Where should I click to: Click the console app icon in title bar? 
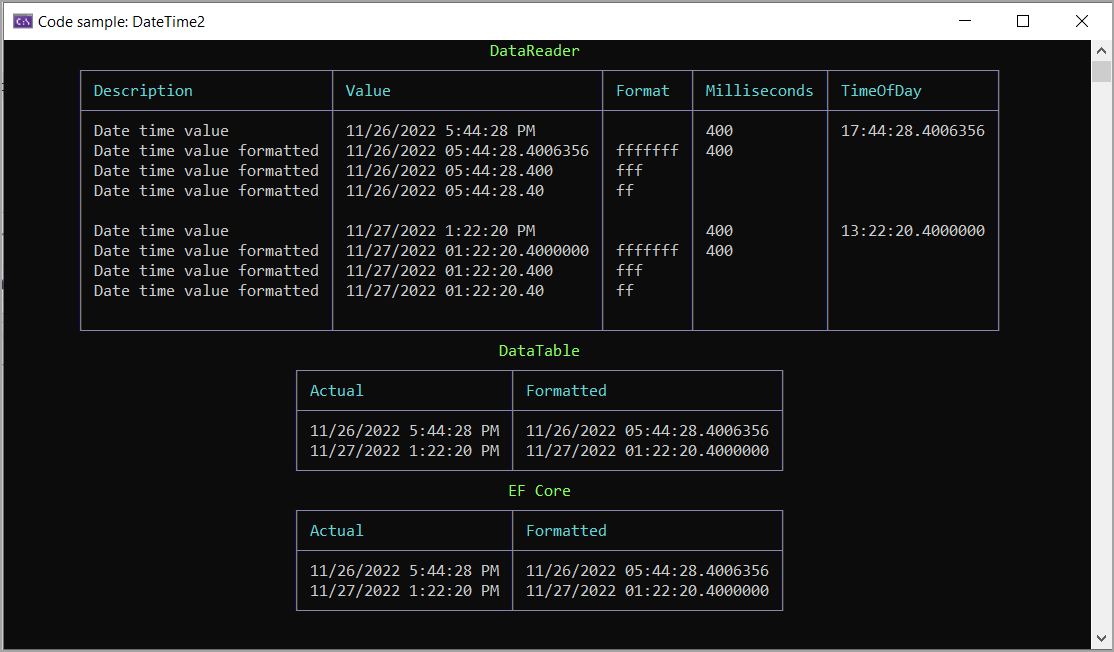pyautogui.click(x=23, y=21)
